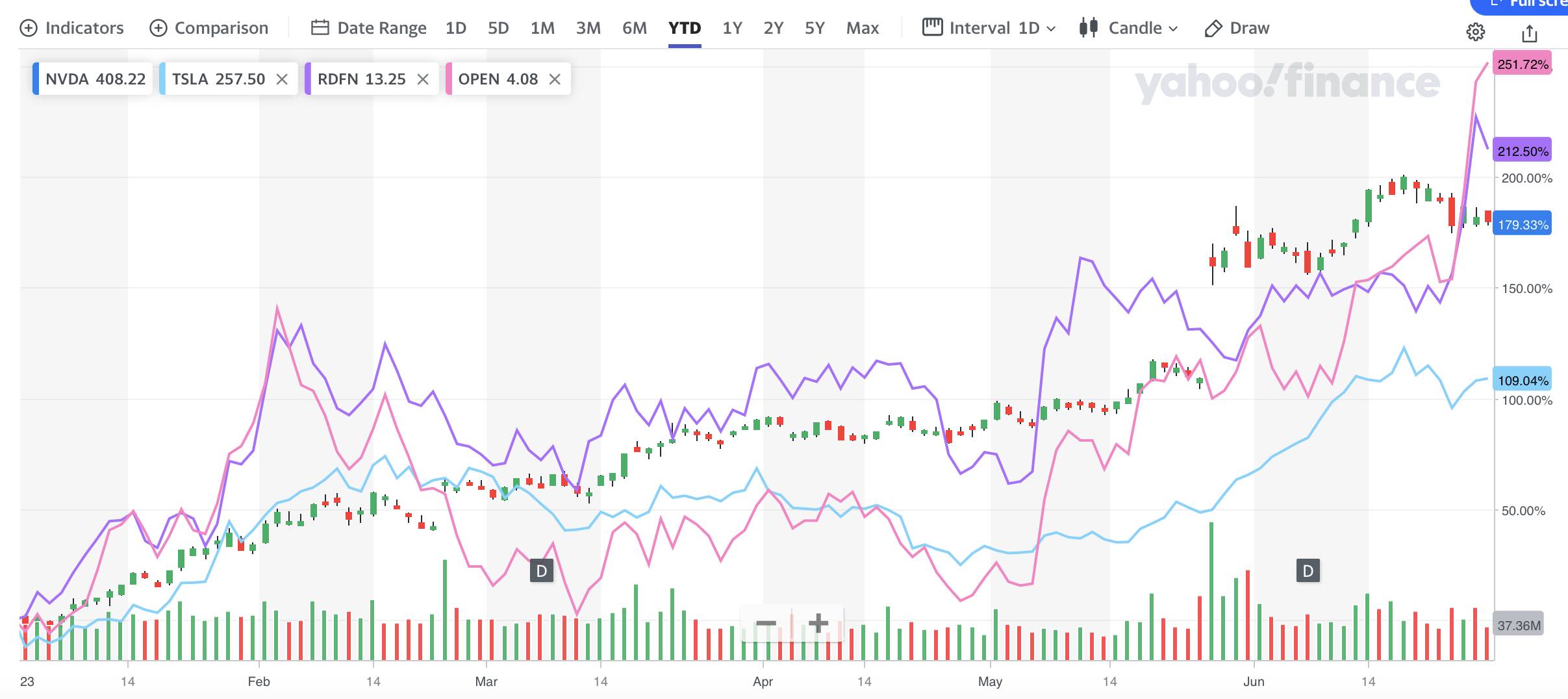1568x699 pixels.
Task: Select the Max range
Action: 863,28
